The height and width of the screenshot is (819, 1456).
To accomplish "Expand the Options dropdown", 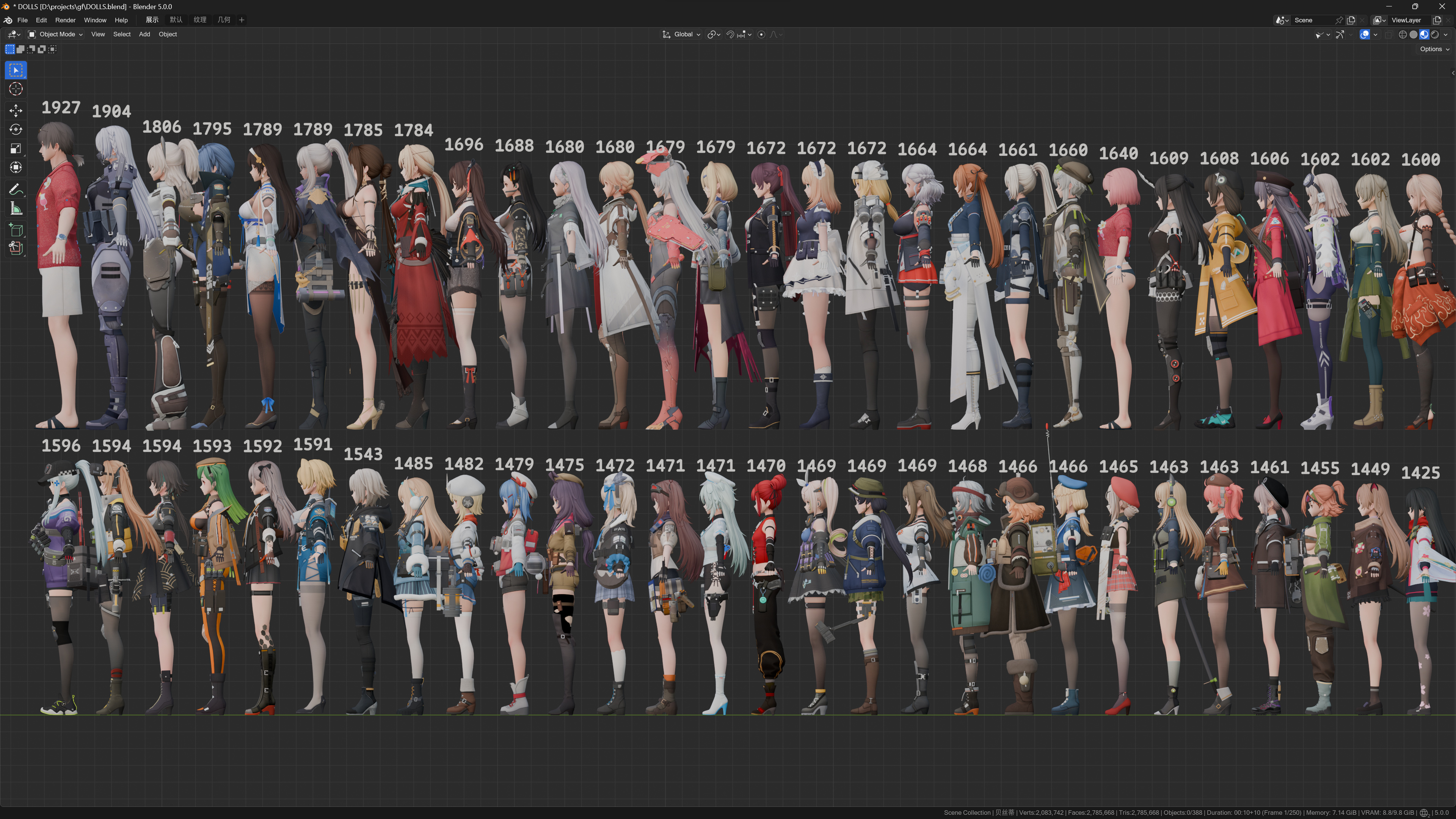I will (x=1434, y=49).
